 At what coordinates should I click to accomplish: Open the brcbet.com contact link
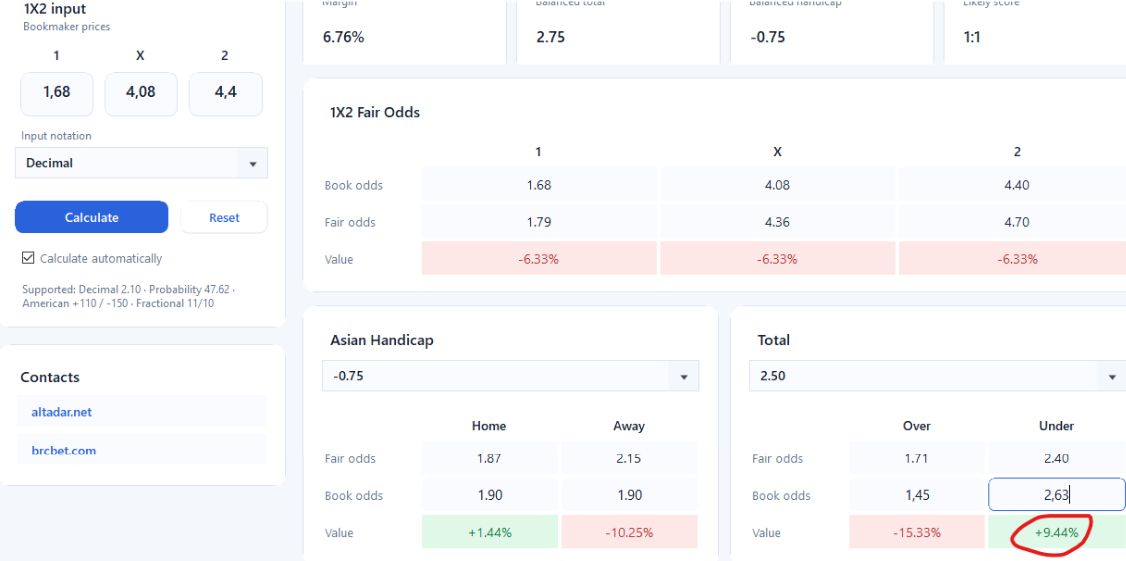click(x=64, y=451)
